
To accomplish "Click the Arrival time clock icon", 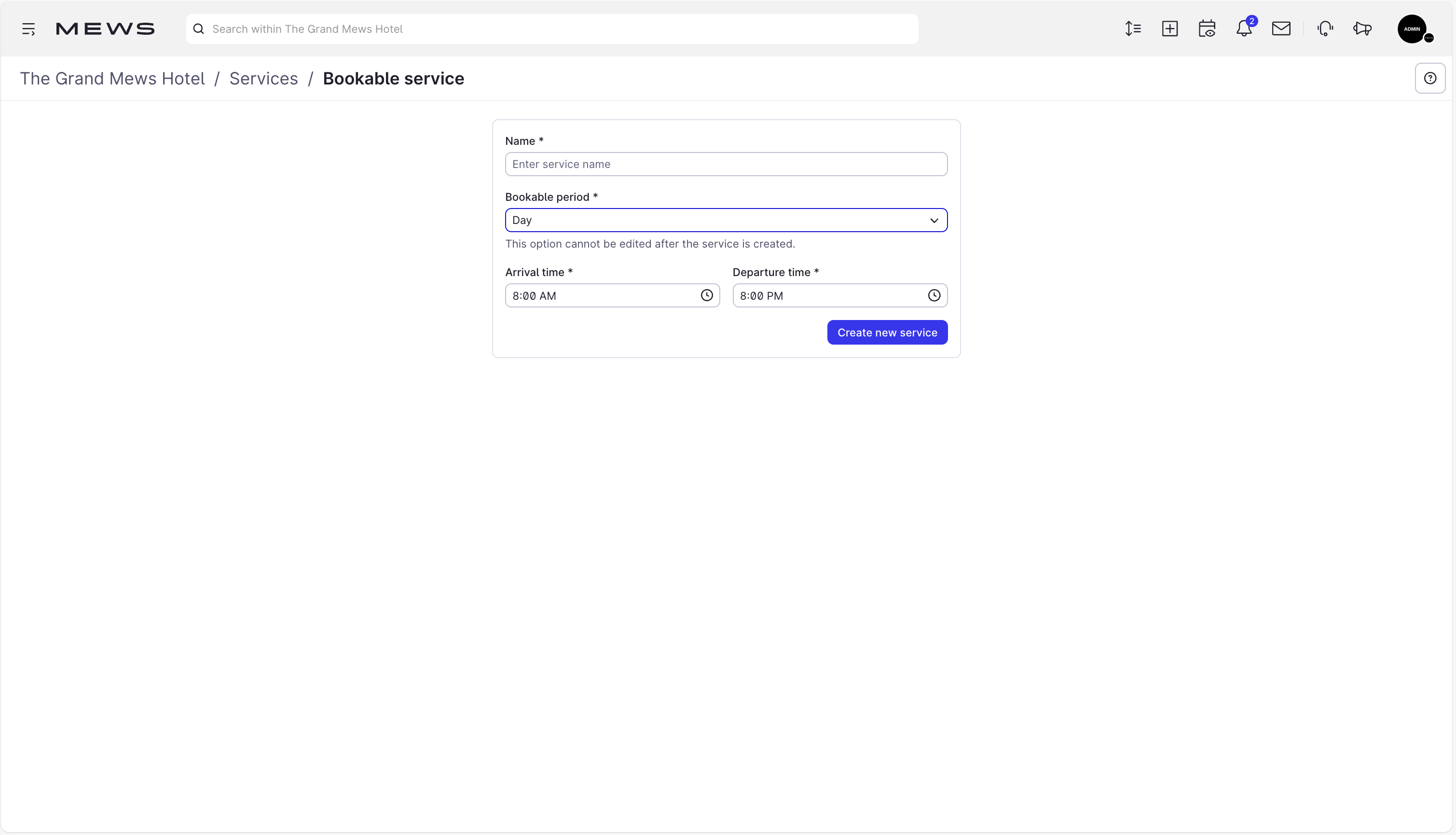I will click(x=707, y=295).
